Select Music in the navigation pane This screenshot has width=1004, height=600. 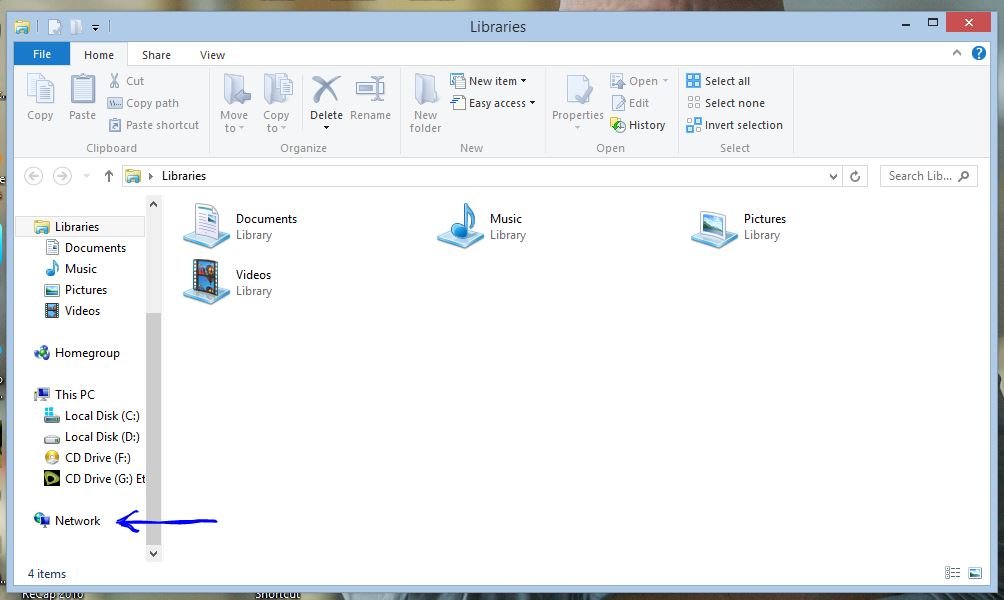[x=72, y=269]
